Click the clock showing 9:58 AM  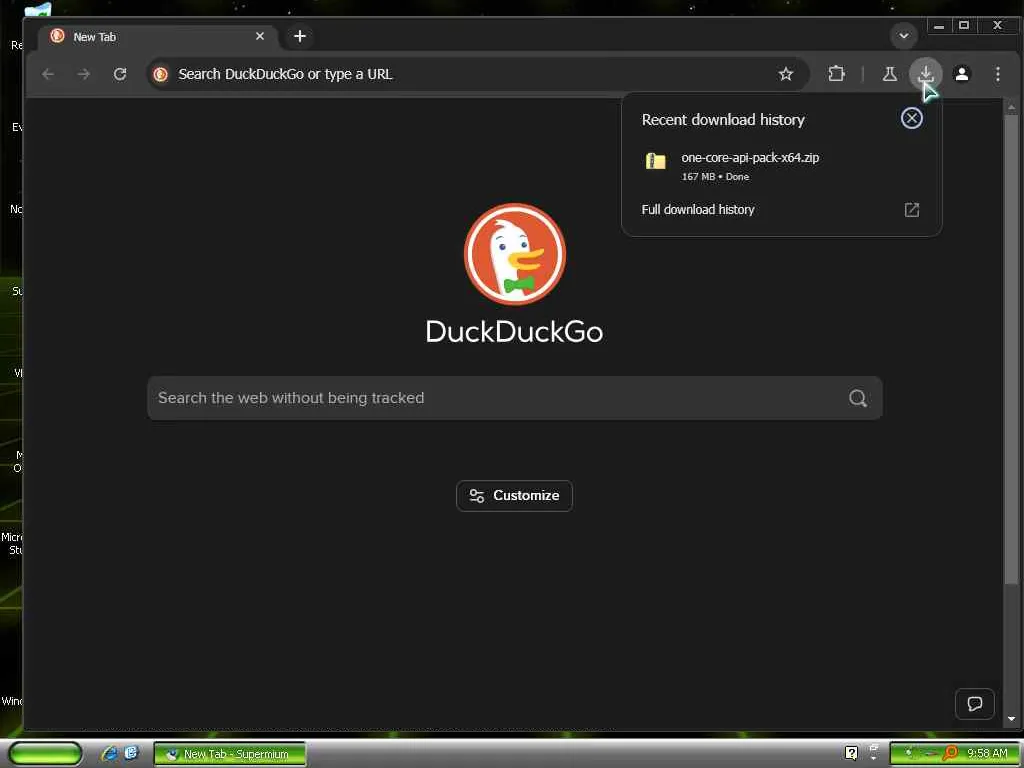click(x=987, y=754)
